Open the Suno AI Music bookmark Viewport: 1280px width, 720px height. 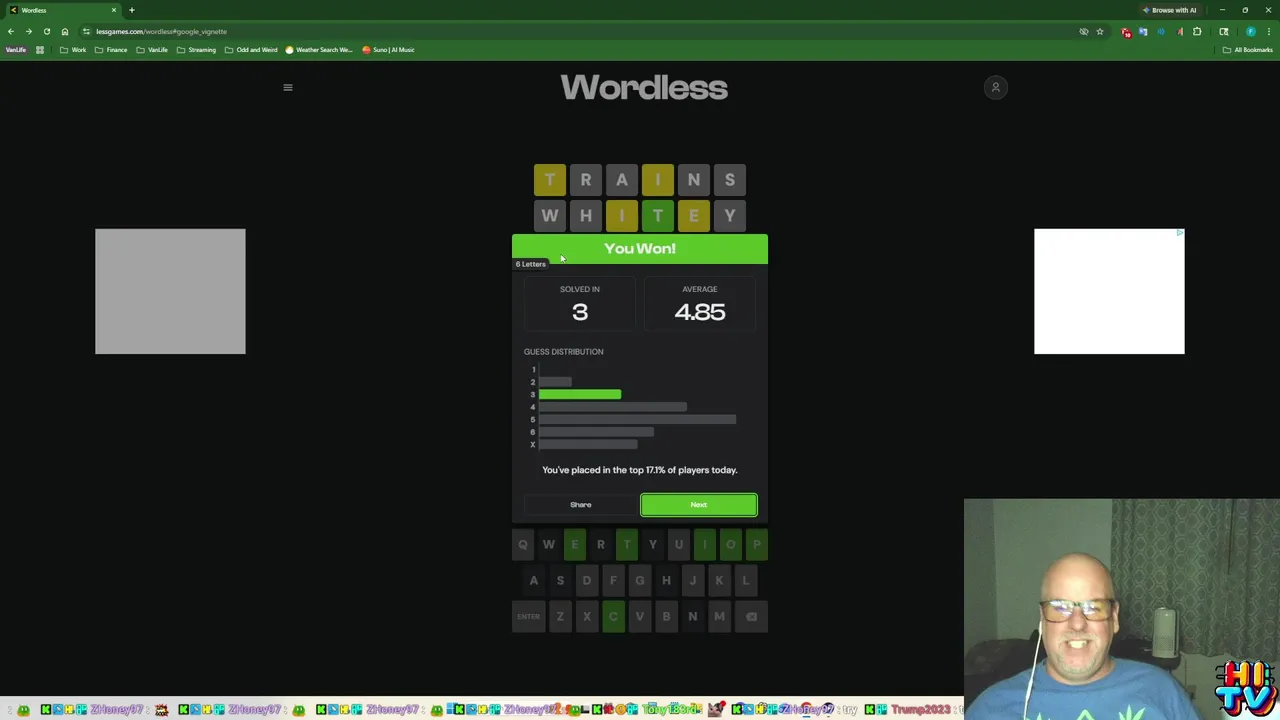point(388,50)
